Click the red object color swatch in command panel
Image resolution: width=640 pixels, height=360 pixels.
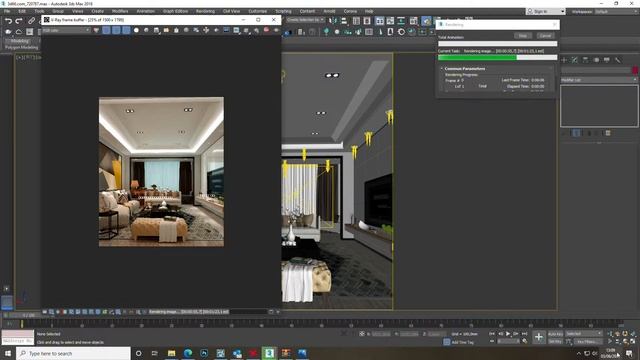635,70
